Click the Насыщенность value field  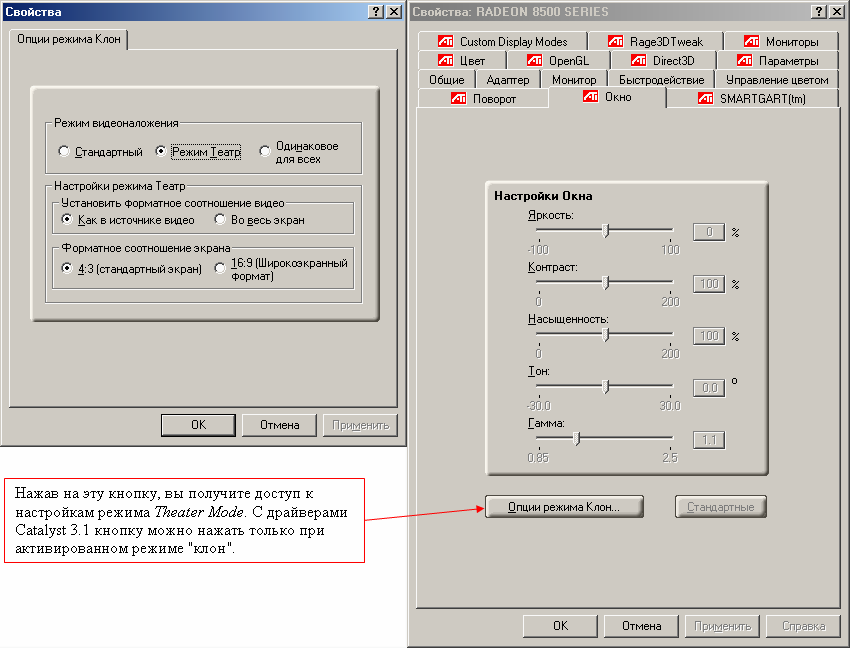(709, 336)
